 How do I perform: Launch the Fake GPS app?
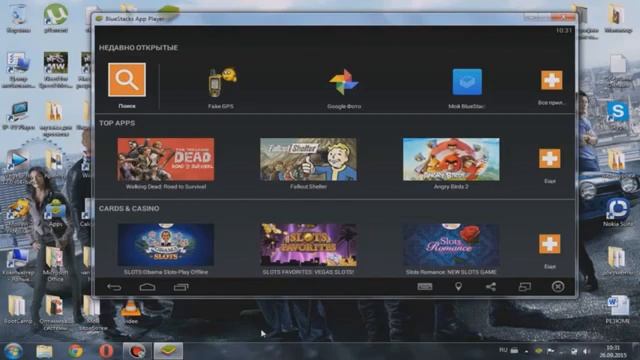tap(222, 82)
